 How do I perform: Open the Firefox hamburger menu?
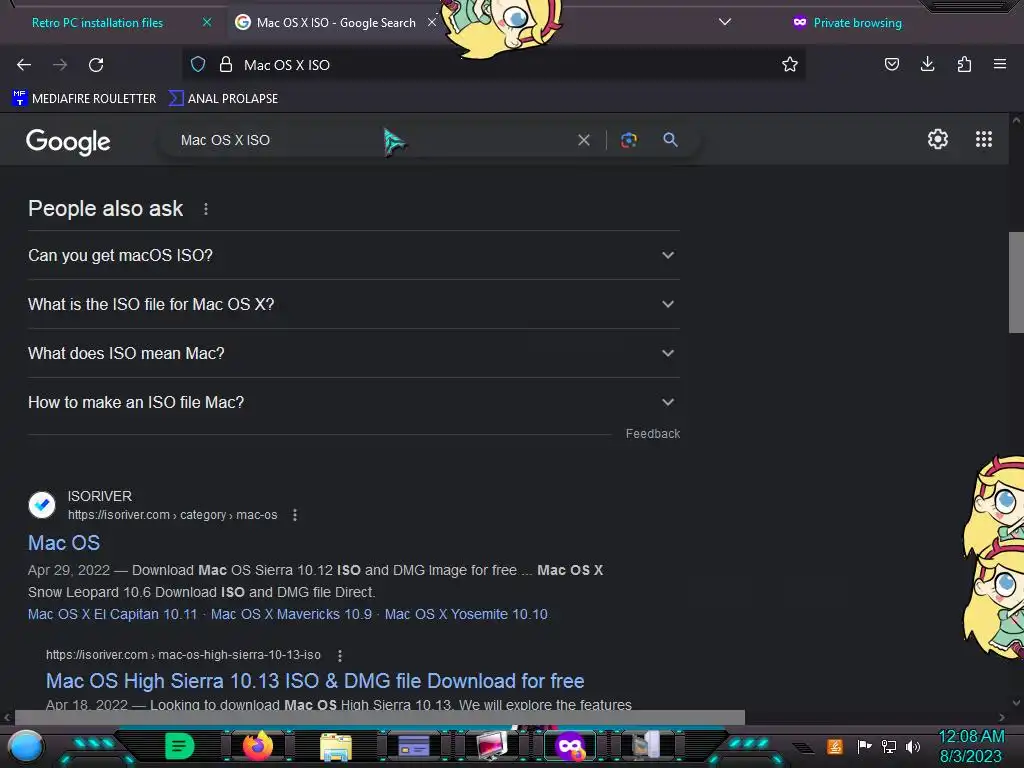coord(999,64)
